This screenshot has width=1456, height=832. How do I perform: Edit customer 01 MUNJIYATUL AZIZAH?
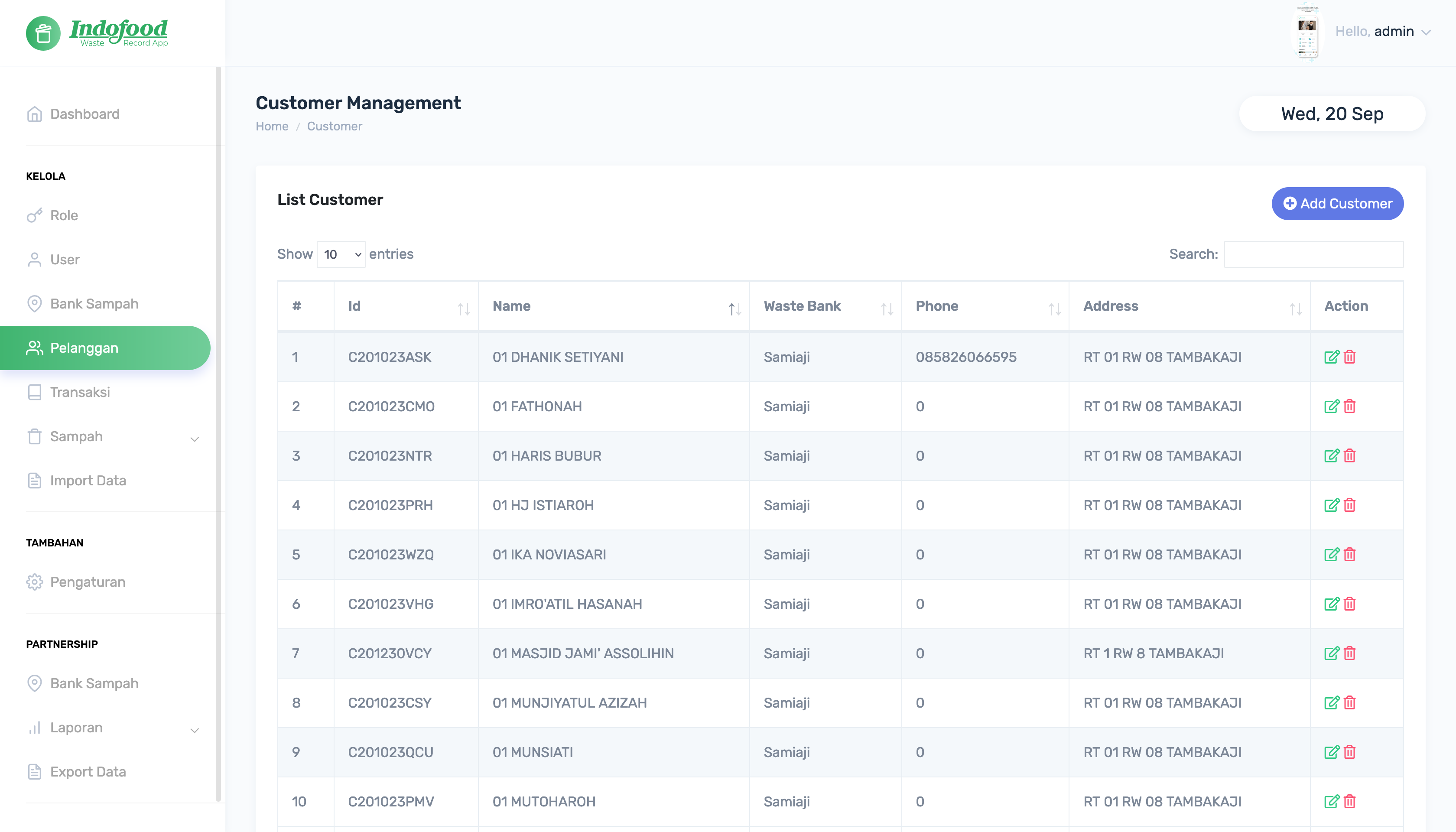(x=1332, y=703)
